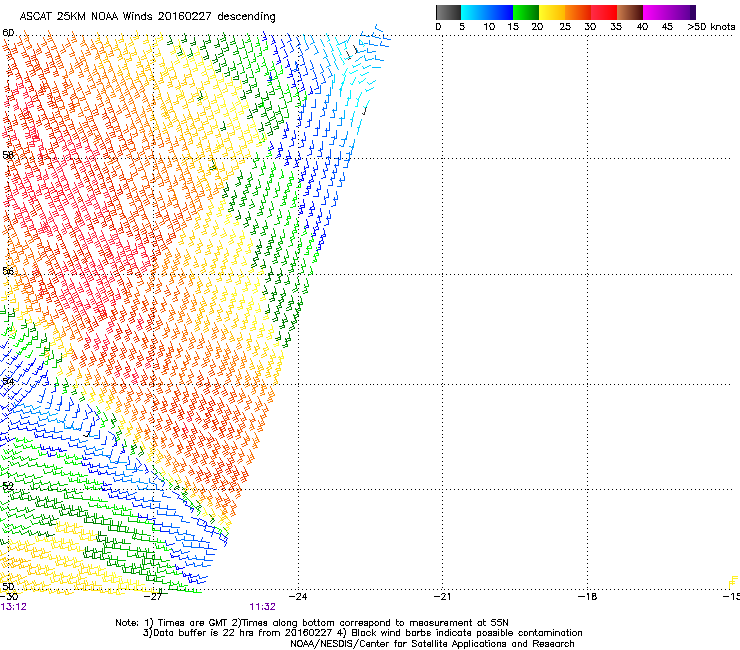Viewport: 740px width, 650px height.
Task: Select the brown 35-40 knots legend swatch
Action: 630,12
